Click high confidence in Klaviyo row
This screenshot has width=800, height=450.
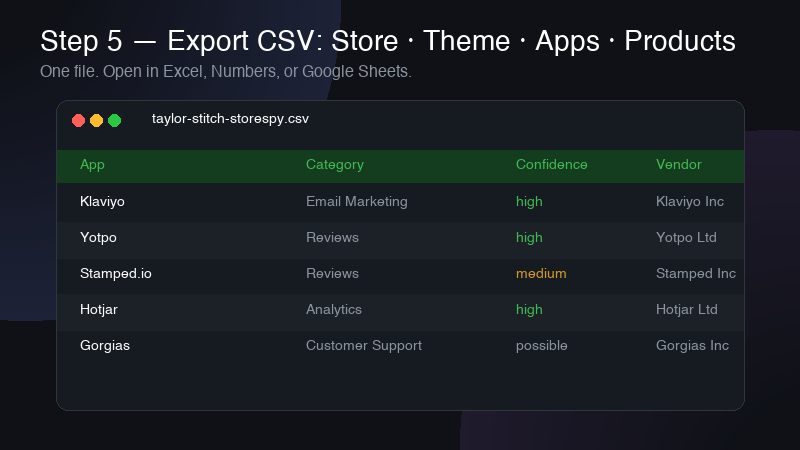tap(529, 202)
